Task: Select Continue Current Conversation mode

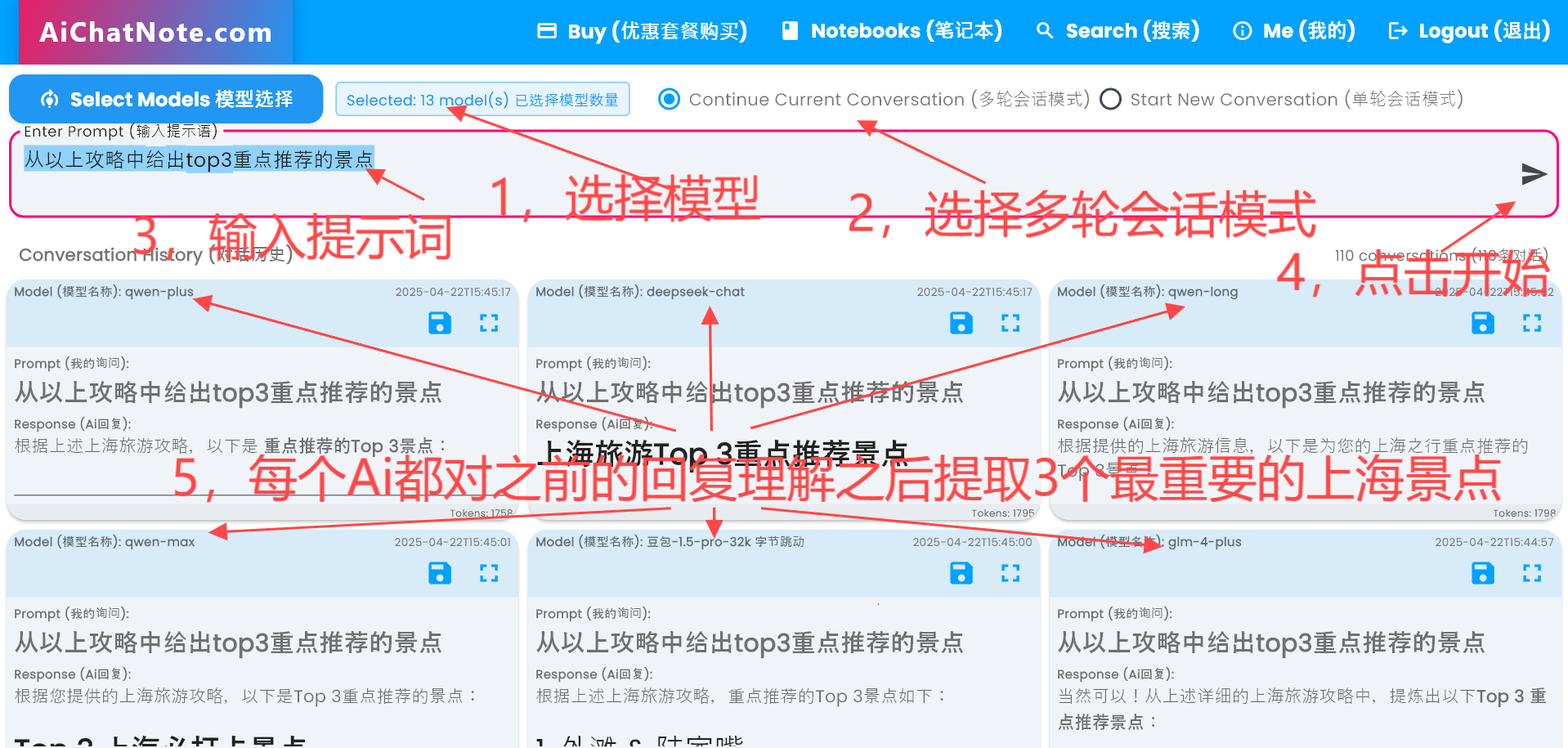Action: click(669, 99)
